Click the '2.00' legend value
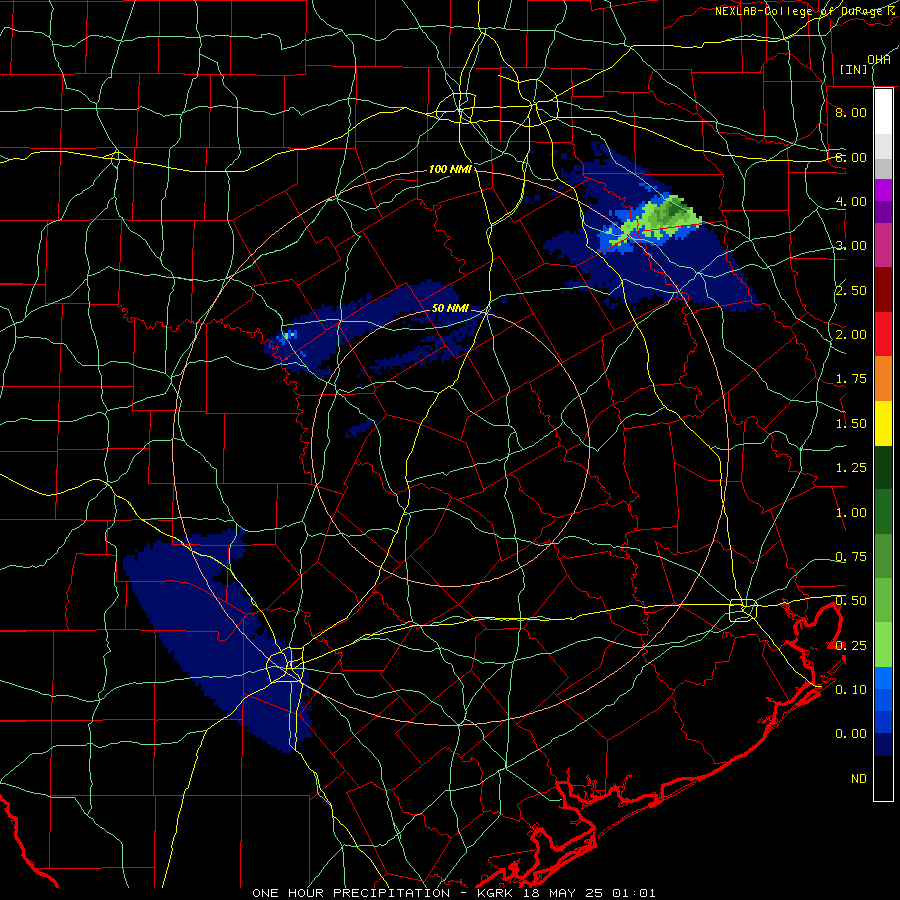900x900 pixels. click(x=851, y=335)
